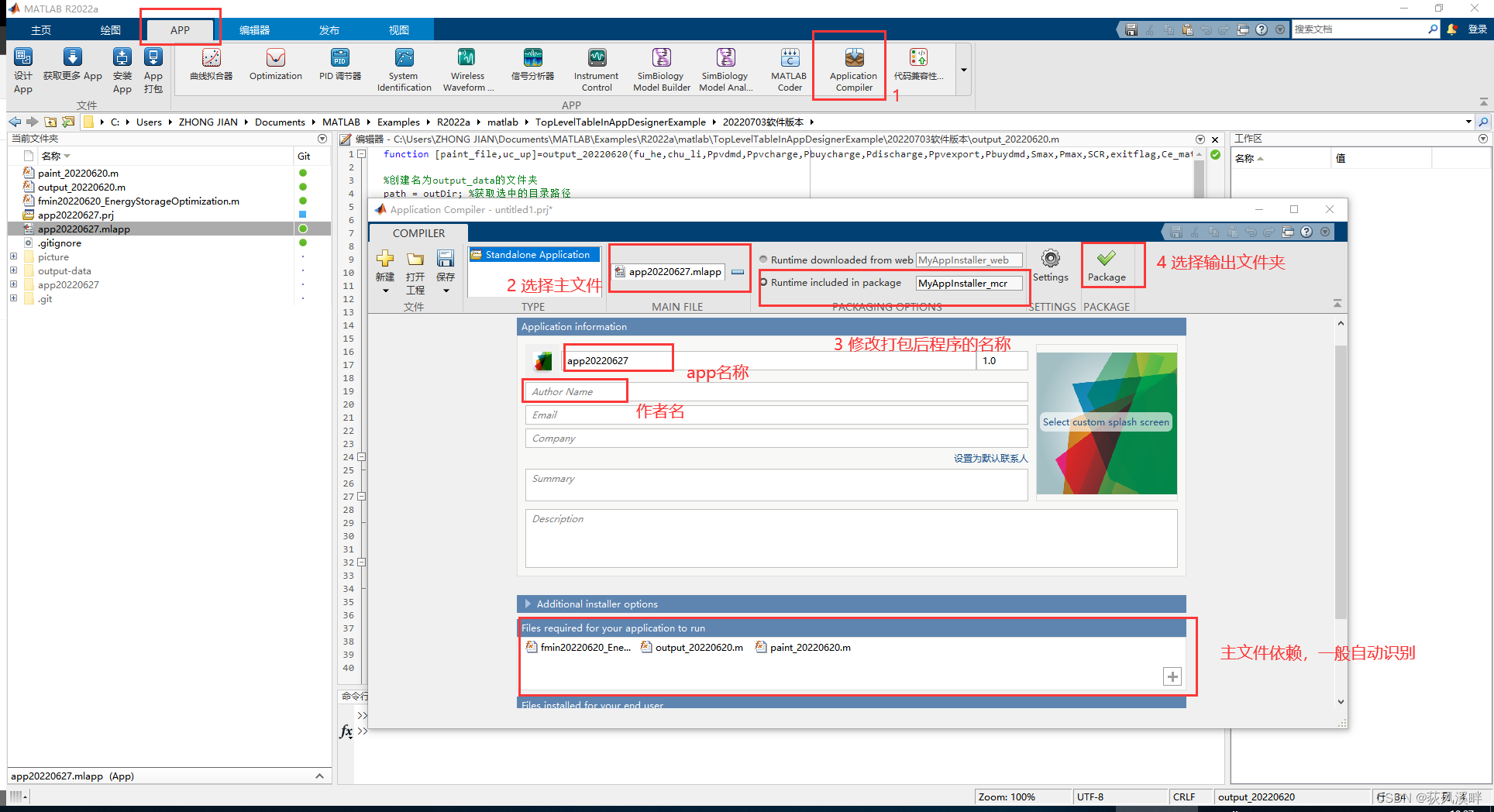Viewport: 1494px width, 812px height.
Task: Open the New dropdown arrow in Compiler
Action: pos(385,291)
